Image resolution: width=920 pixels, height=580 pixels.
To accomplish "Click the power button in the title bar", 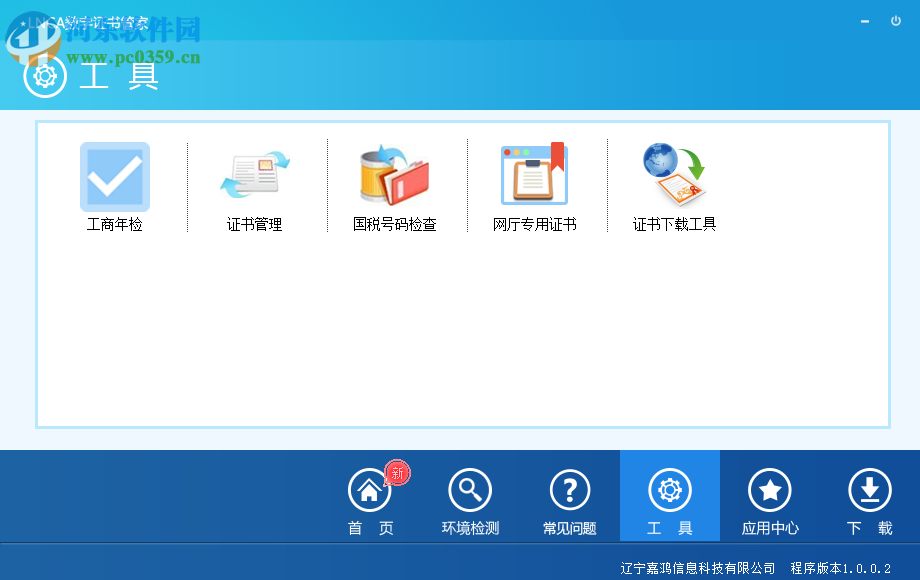I will 897,20.
